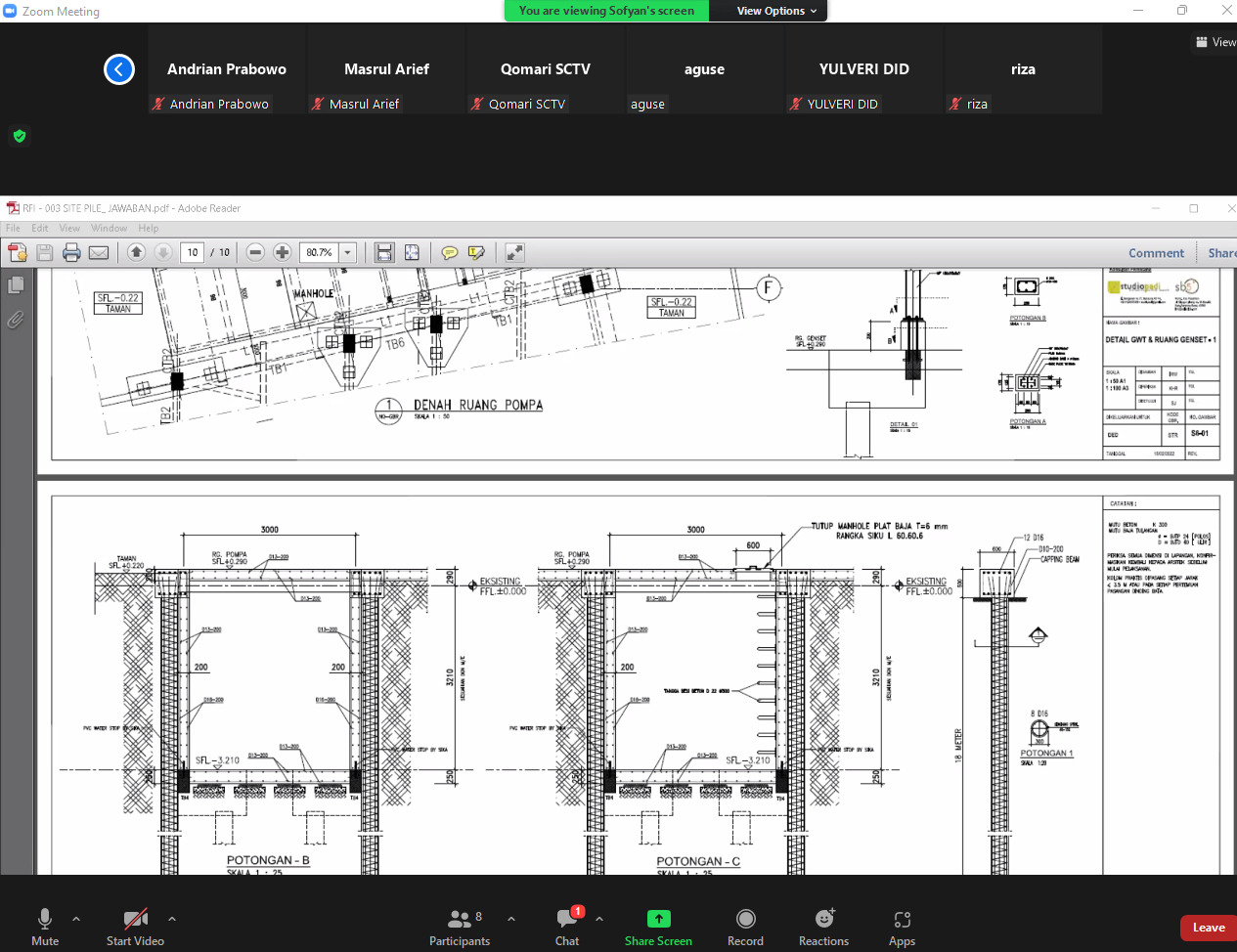
Task: Toggle camera on with Start Video
Action: (x=135, y=919)
